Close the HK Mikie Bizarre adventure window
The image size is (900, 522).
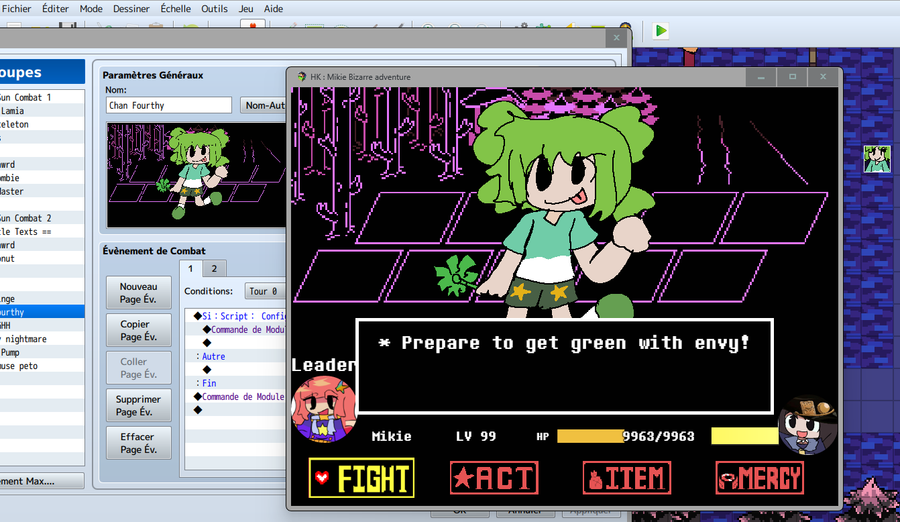point(823,76)
